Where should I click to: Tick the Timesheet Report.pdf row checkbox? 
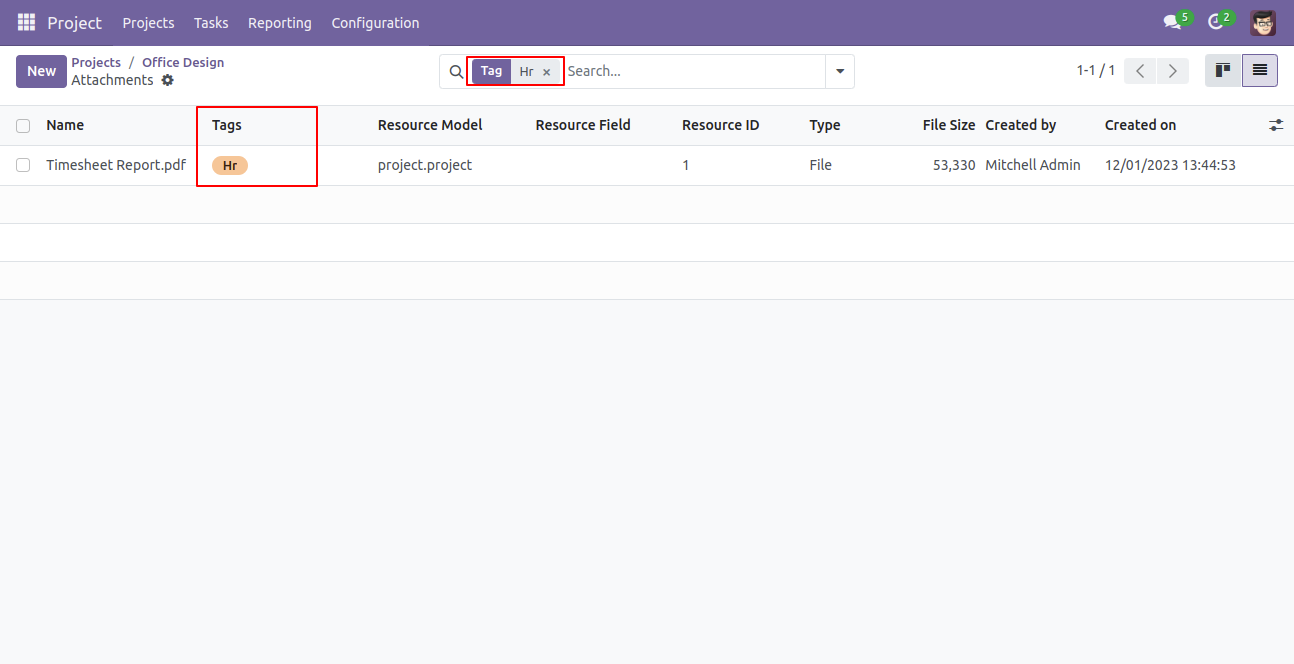point(23,166)
